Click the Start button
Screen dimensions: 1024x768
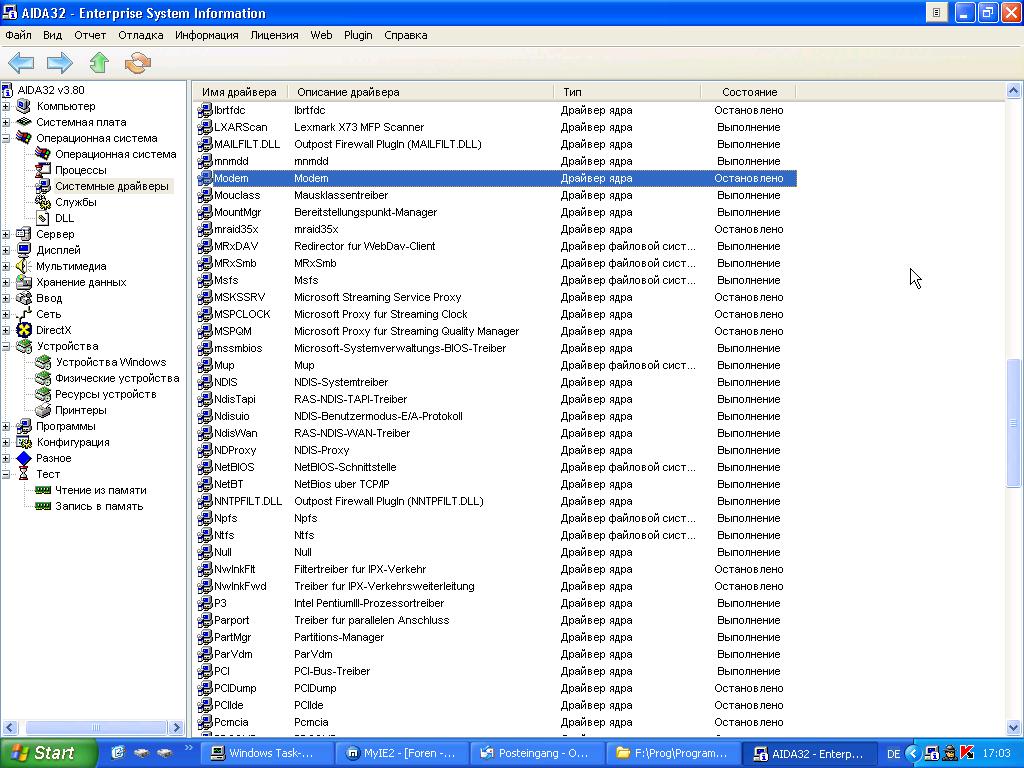point(48,753)
